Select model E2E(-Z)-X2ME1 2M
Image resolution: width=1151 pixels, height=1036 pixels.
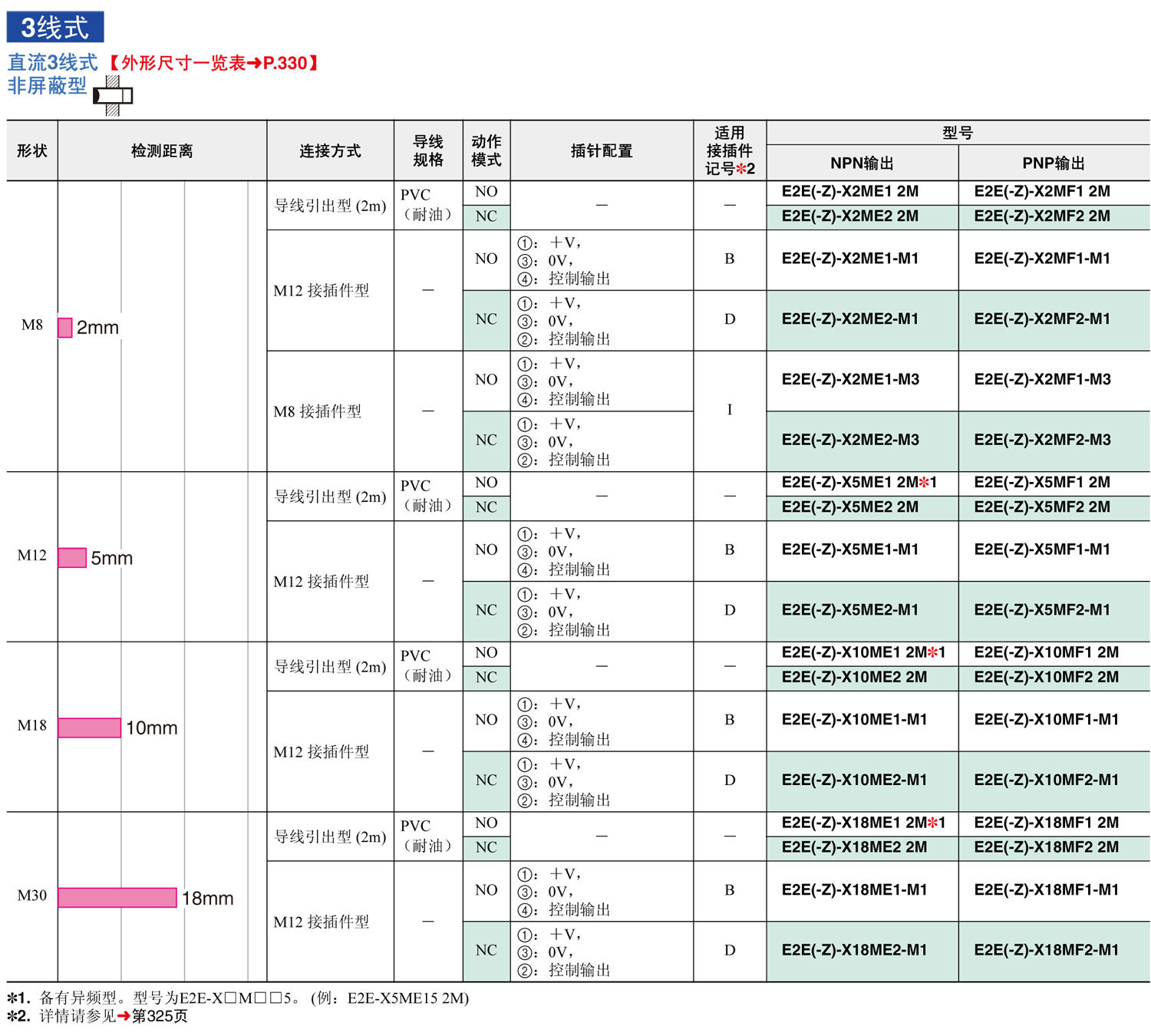[x=850, y=192]
